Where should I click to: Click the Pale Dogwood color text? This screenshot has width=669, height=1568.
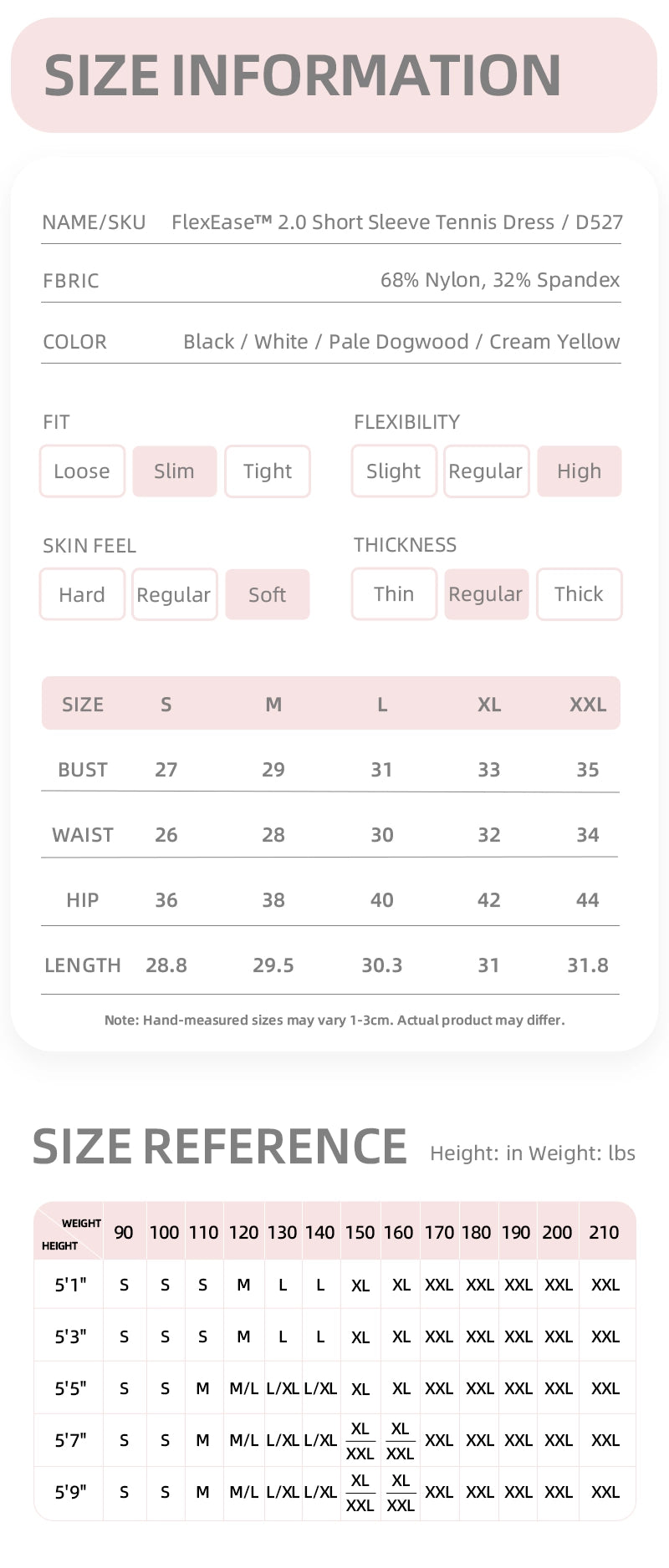398,342
